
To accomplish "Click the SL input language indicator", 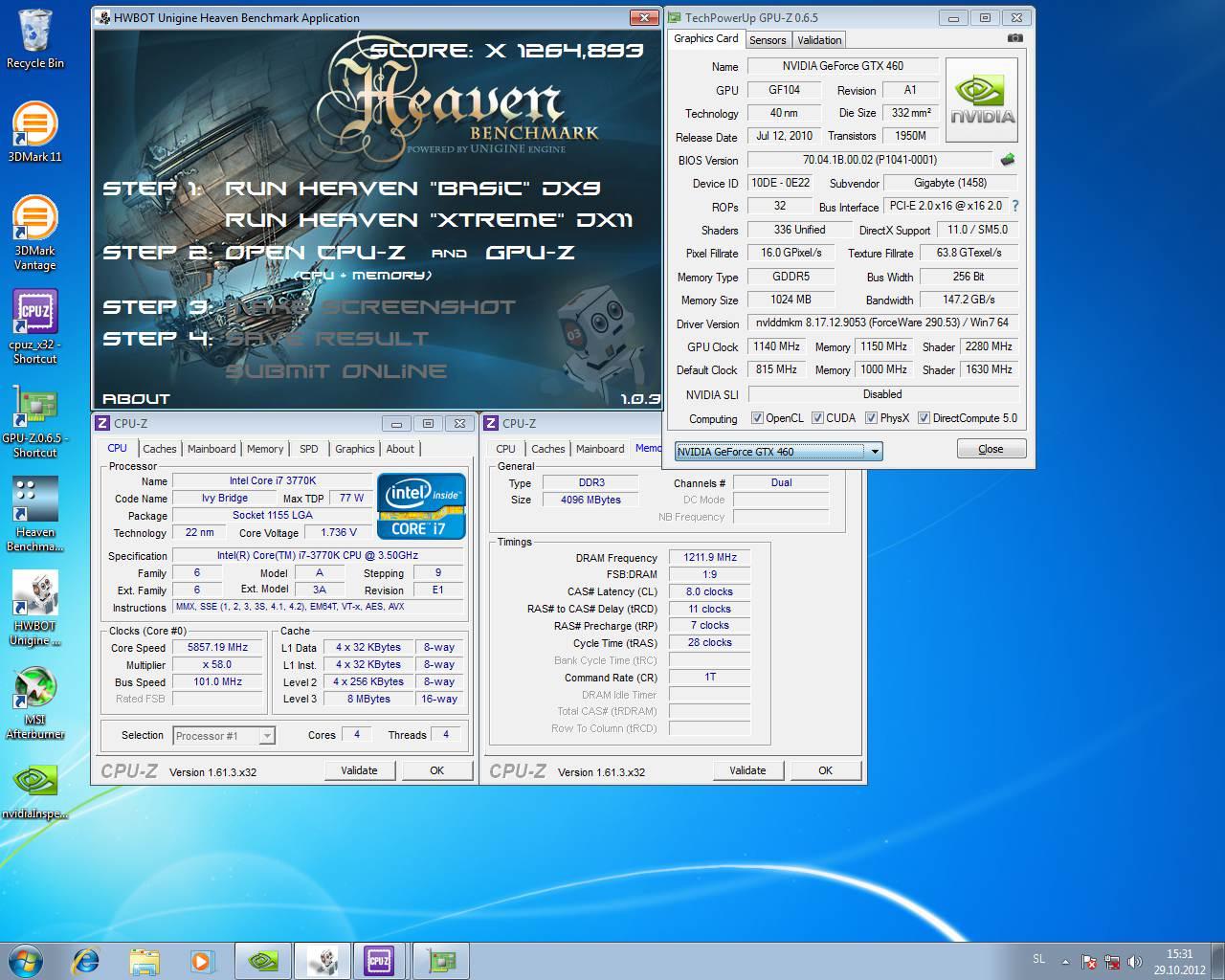I will (1039, 958).
